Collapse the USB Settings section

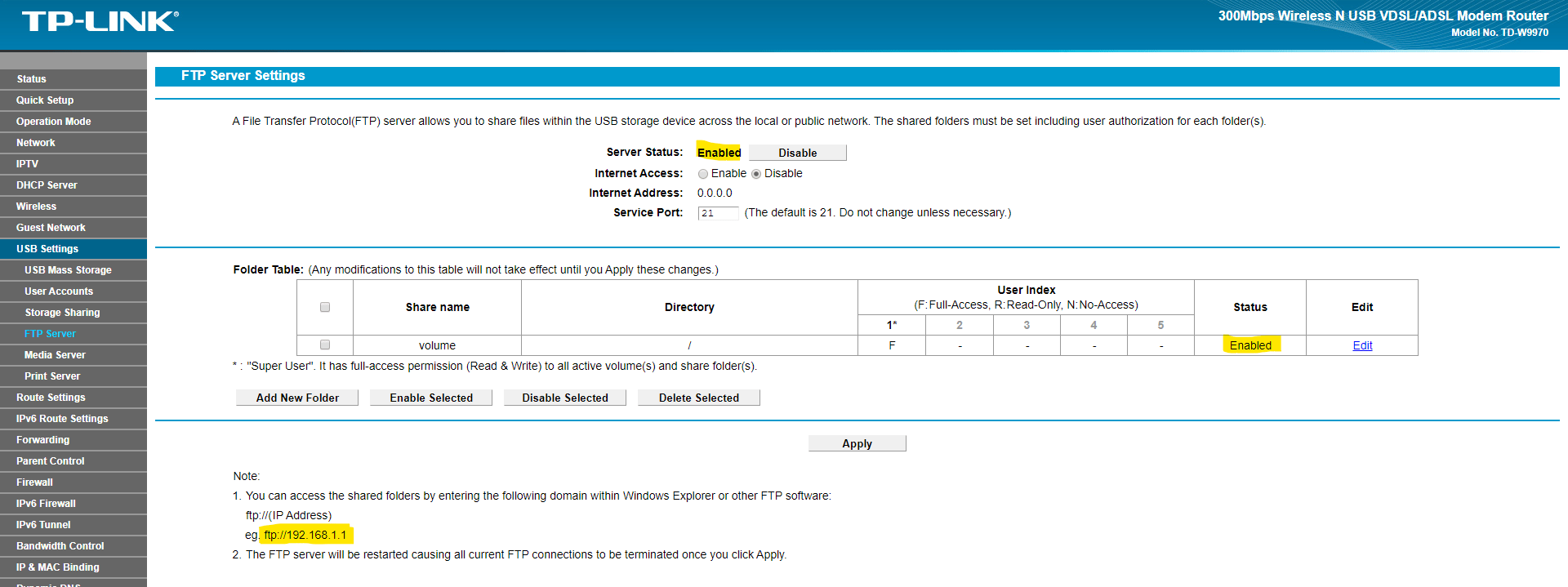tap(73, 249)
